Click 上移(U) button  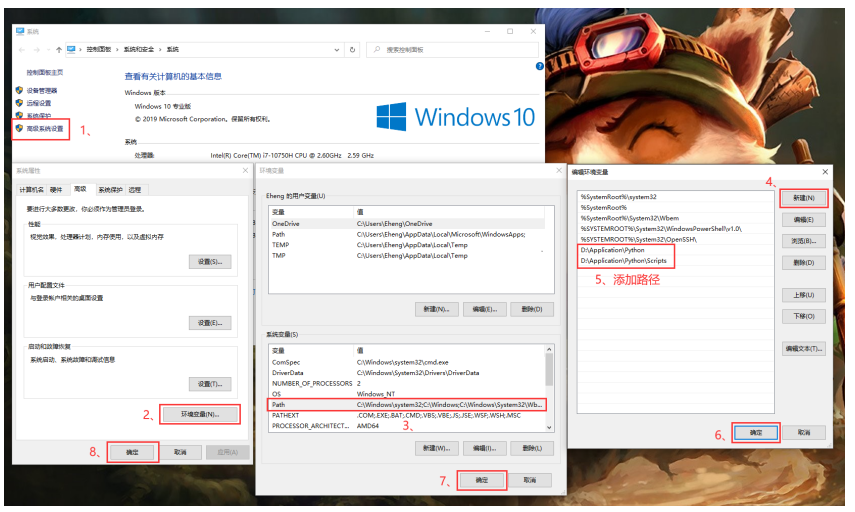coord(804,295)
